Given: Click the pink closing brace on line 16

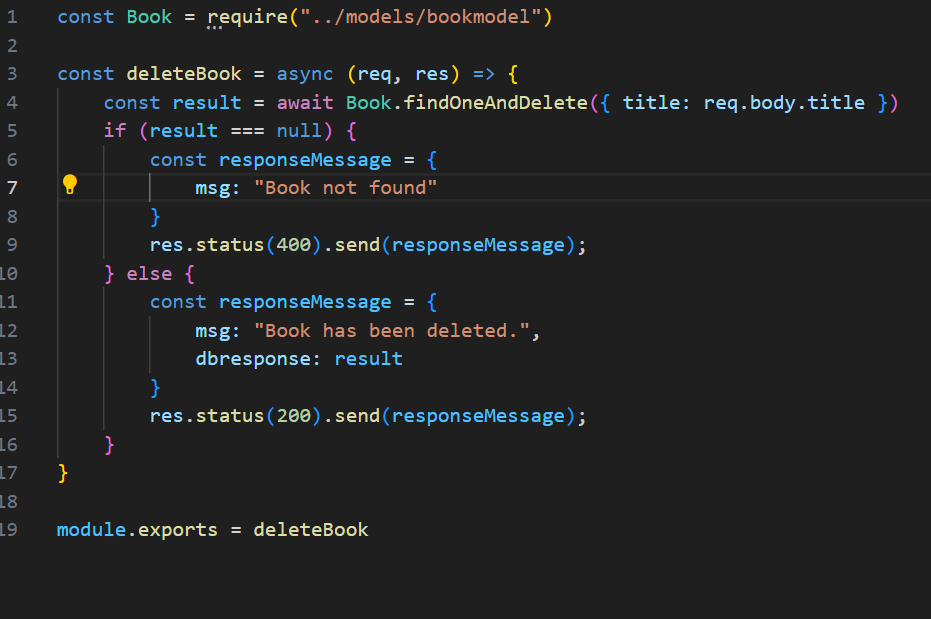Looking at the screenshot, I should tap(109, 444).
